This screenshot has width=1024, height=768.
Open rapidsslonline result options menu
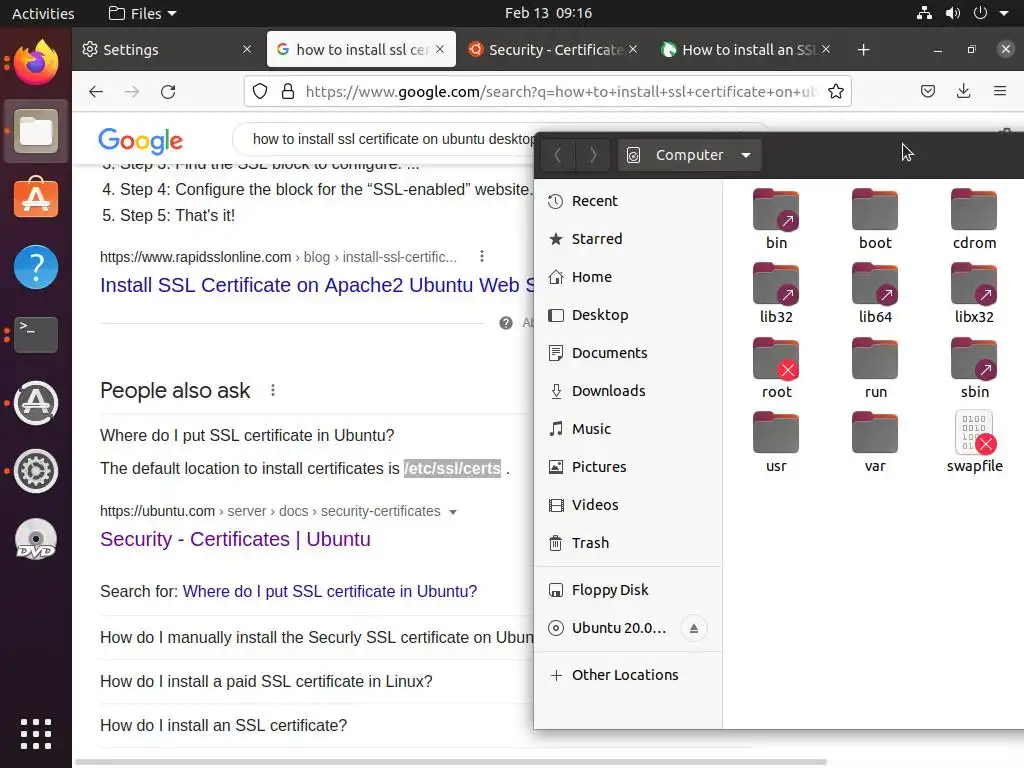482,257
